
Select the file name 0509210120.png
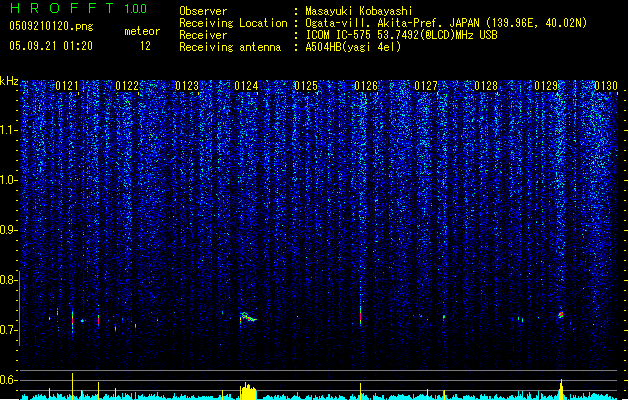[51, 27]
